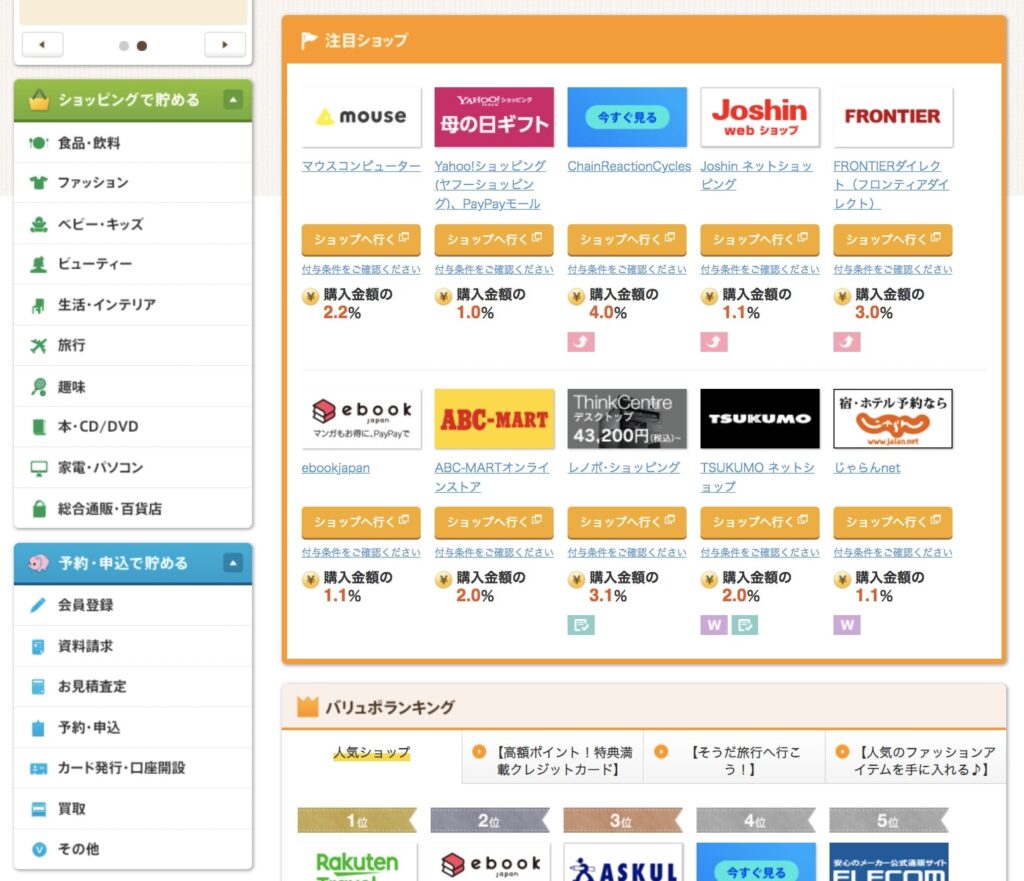The image size is (1024, 881).
Task: Open the 生活・インテリア category
Action: (133, 305)
